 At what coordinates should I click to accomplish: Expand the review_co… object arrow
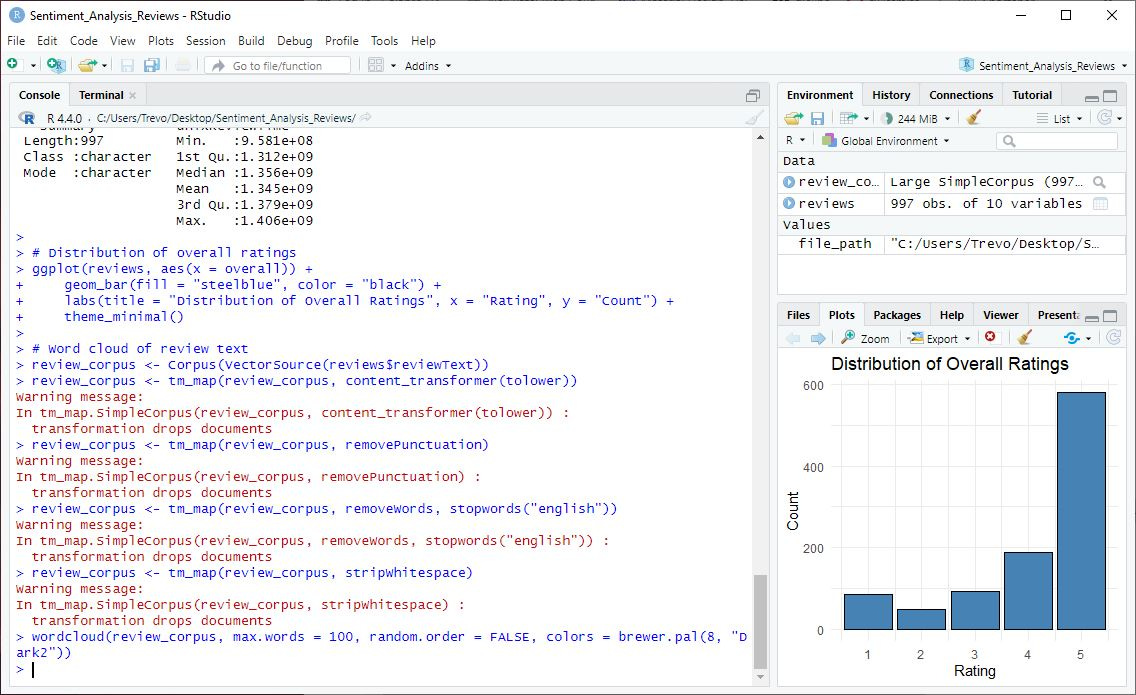click(x=789, y=182)
